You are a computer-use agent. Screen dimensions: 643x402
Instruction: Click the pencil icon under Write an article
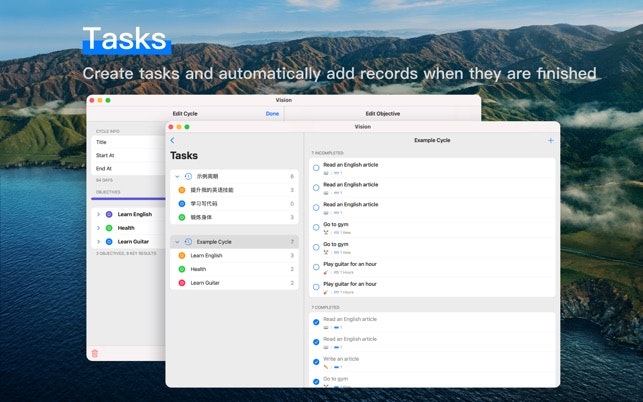[326, 367]
